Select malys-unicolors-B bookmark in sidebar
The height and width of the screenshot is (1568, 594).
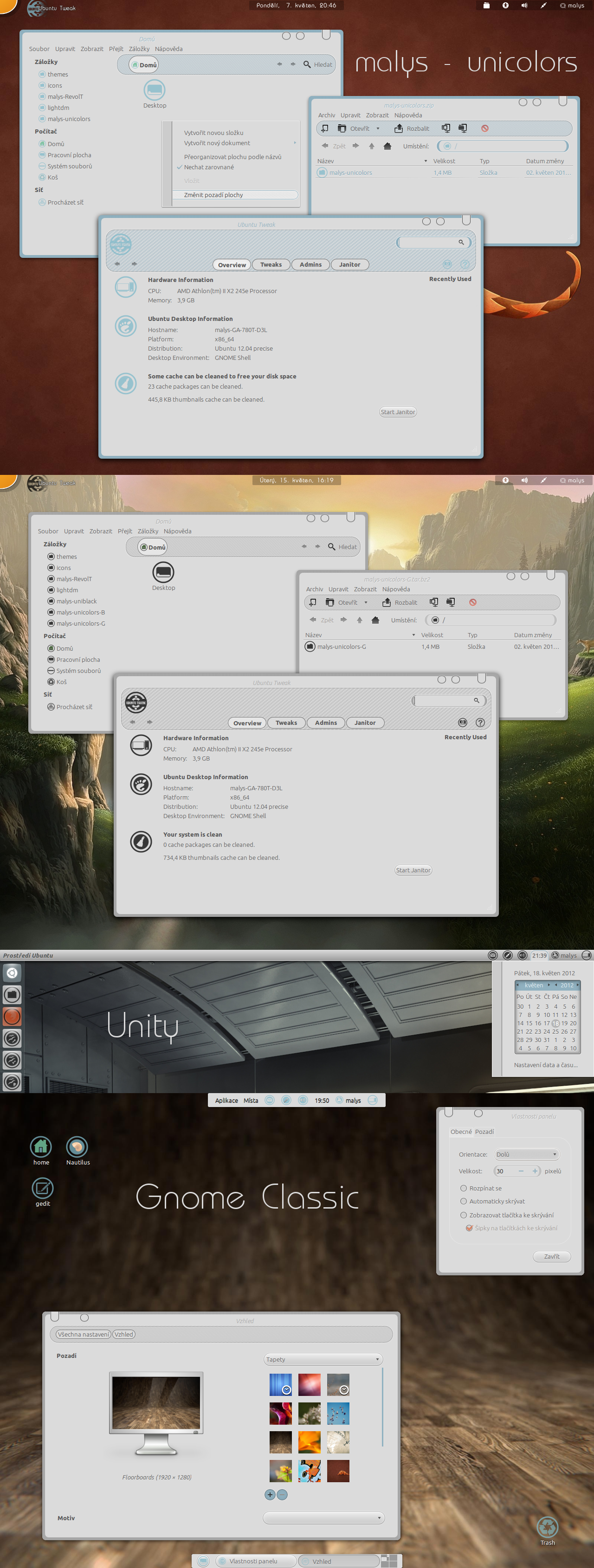click(76, 612)
